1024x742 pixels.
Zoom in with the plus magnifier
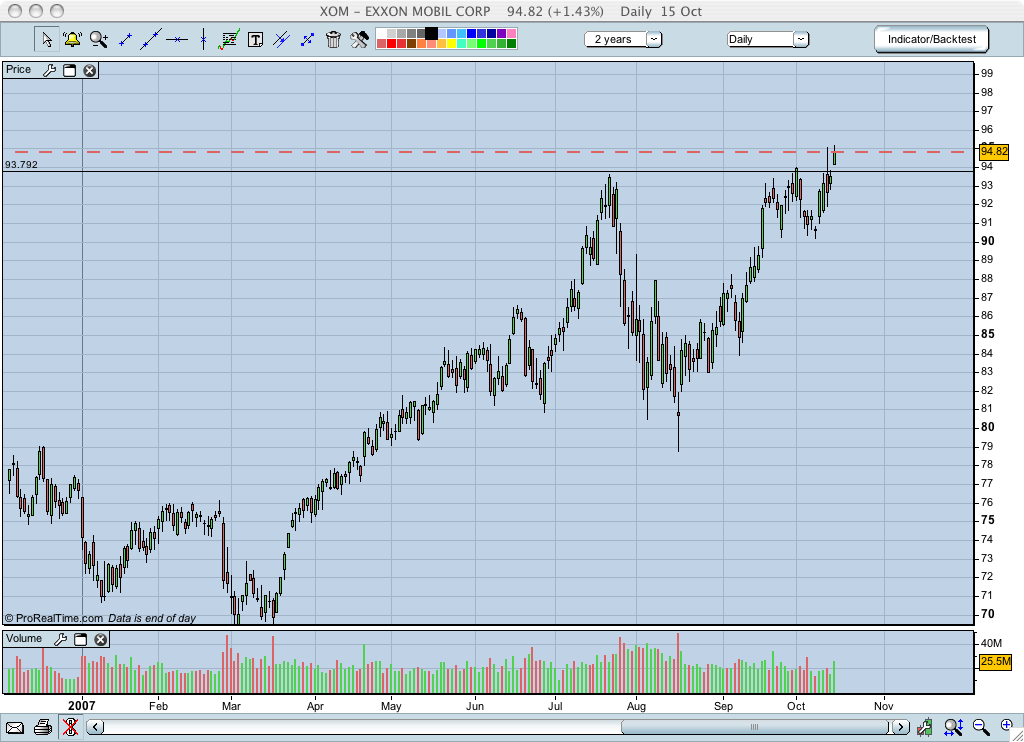pyautogui.click(x=1006, y=726)
